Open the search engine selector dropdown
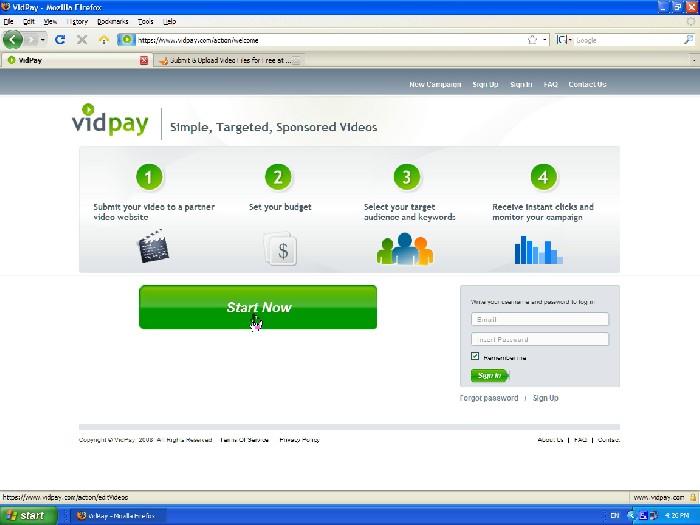This screenshot has height=525, width=700. point(564,40)
